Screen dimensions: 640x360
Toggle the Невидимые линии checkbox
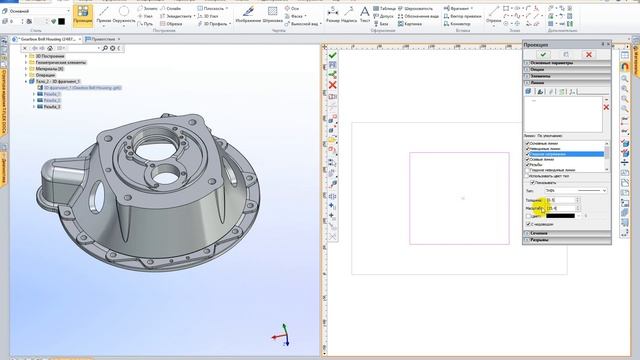[527, 149]
